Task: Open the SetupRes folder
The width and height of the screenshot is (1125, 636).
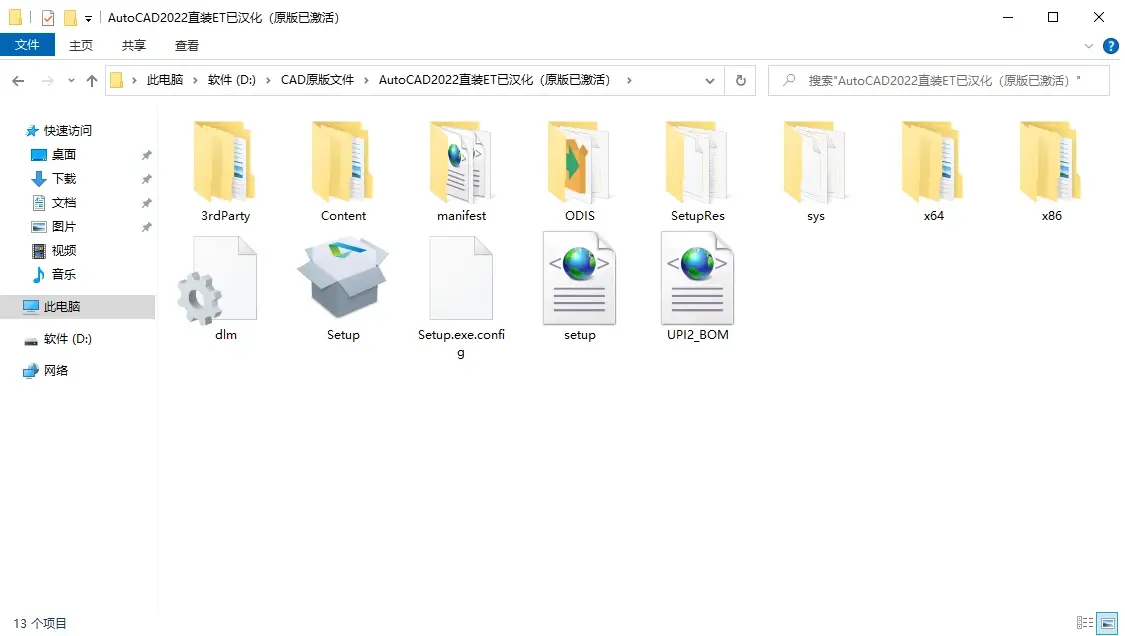Action: [697, 172]
